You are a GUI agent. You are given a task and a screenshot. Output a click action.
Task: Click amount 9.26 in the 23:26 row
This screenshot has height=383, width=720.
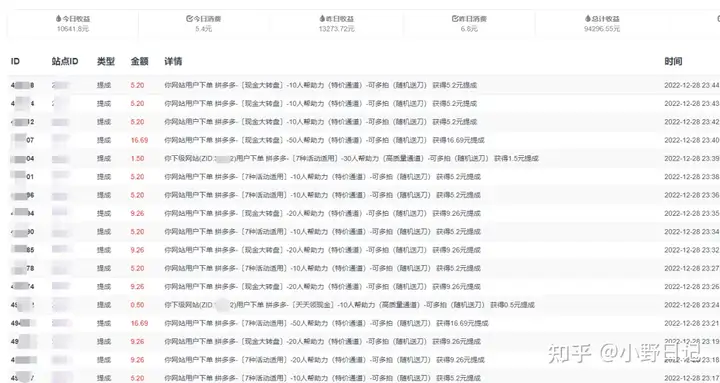tap(137, 287)
